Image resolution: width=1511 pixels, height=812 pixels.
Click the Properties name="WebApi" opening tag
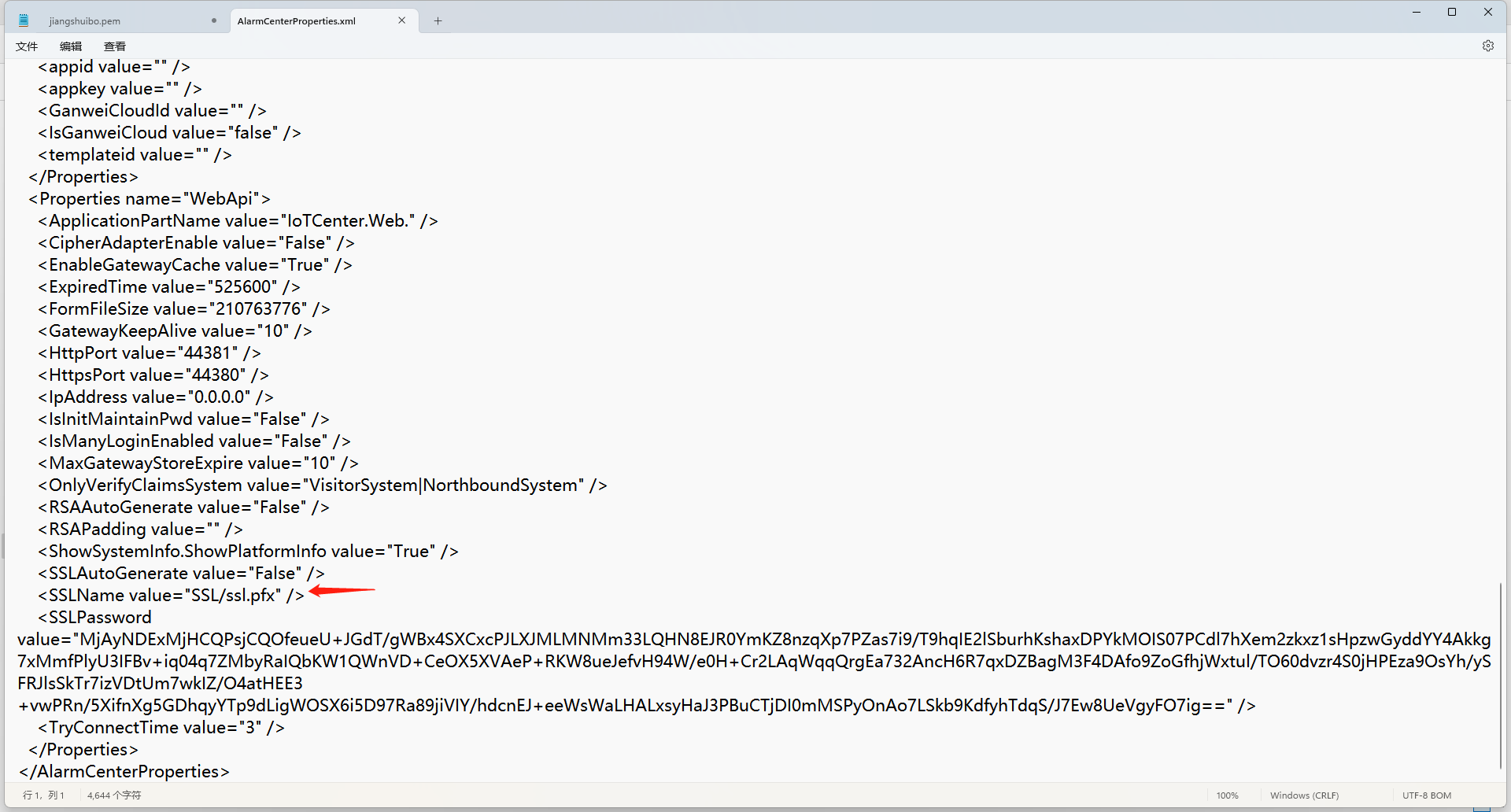(x=150, y=199)
